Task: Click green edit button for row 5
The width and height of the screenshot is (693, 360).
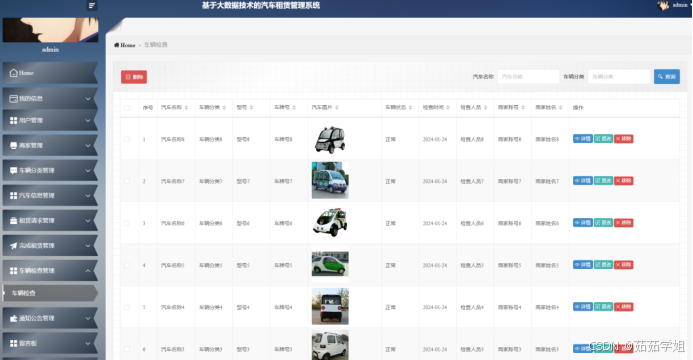Action: 603,307
